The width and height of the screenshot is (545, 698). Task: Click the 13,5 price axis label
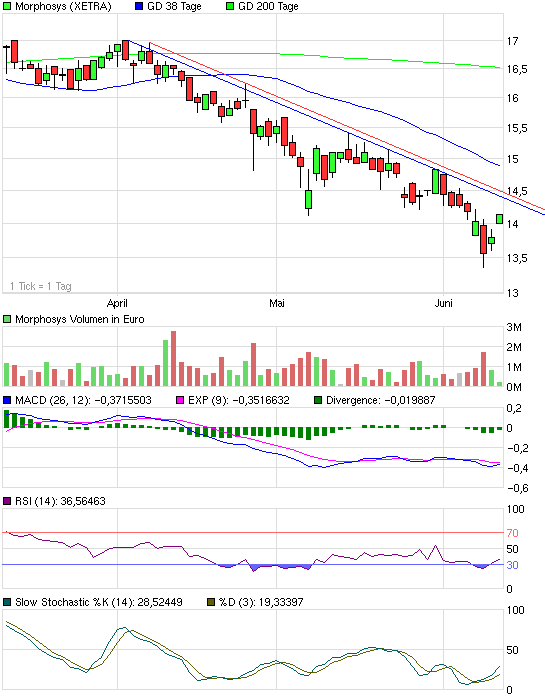coord(517,258)
